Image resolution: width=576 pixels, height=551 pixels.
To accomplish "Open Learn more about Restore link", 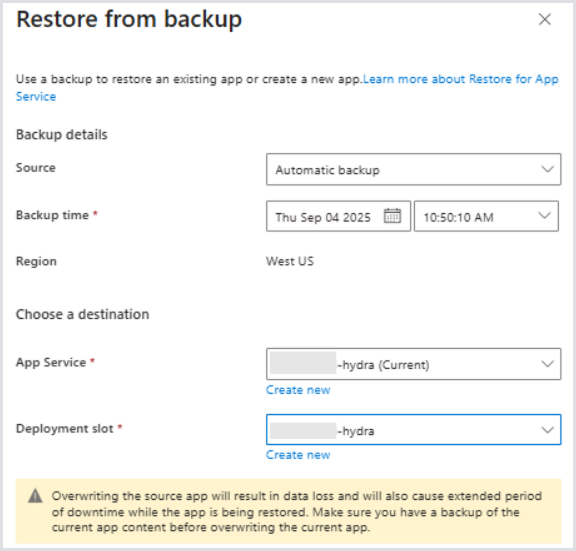I will (461, 79).
